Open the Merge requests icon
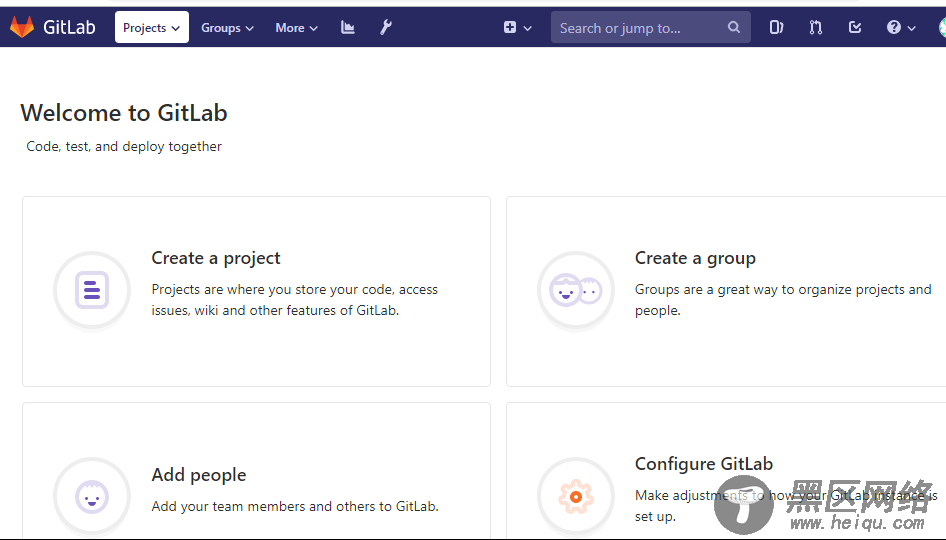Image resolution: width=946 pixels, height=540 pixels. coord(816,27)
